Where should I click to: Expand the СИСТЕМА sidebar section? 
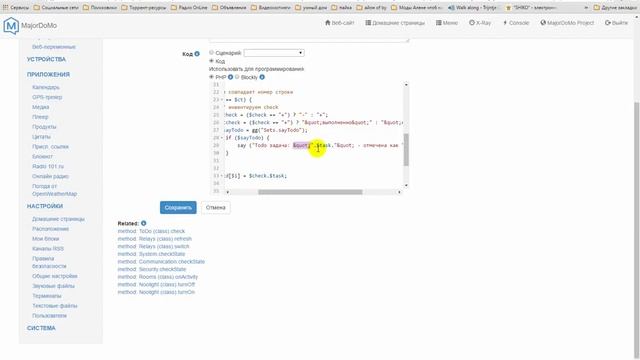41,328
